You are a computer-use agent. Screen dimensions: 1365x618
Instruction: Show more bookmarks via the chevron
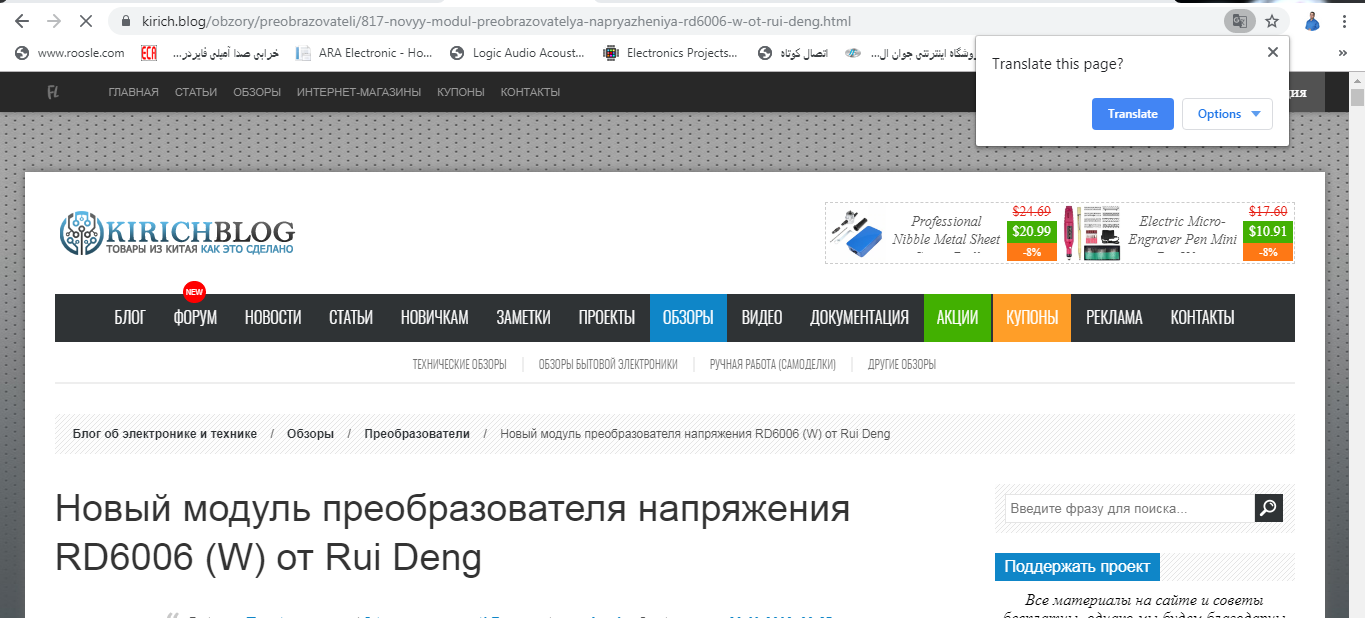coord(1344,53)
